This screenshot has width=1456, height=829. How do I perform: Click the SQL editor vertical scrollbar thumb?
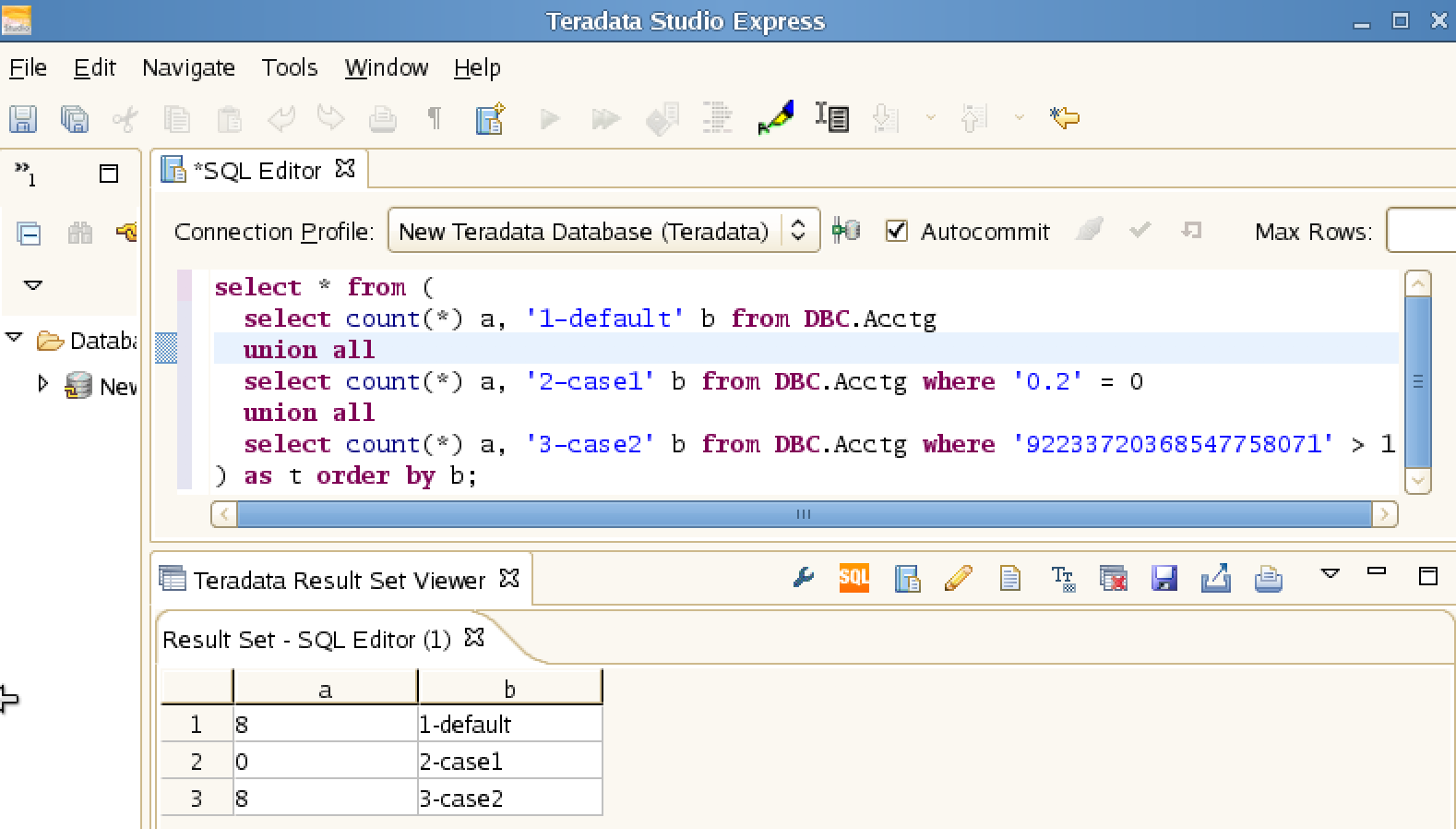(x=1418, y=381)
